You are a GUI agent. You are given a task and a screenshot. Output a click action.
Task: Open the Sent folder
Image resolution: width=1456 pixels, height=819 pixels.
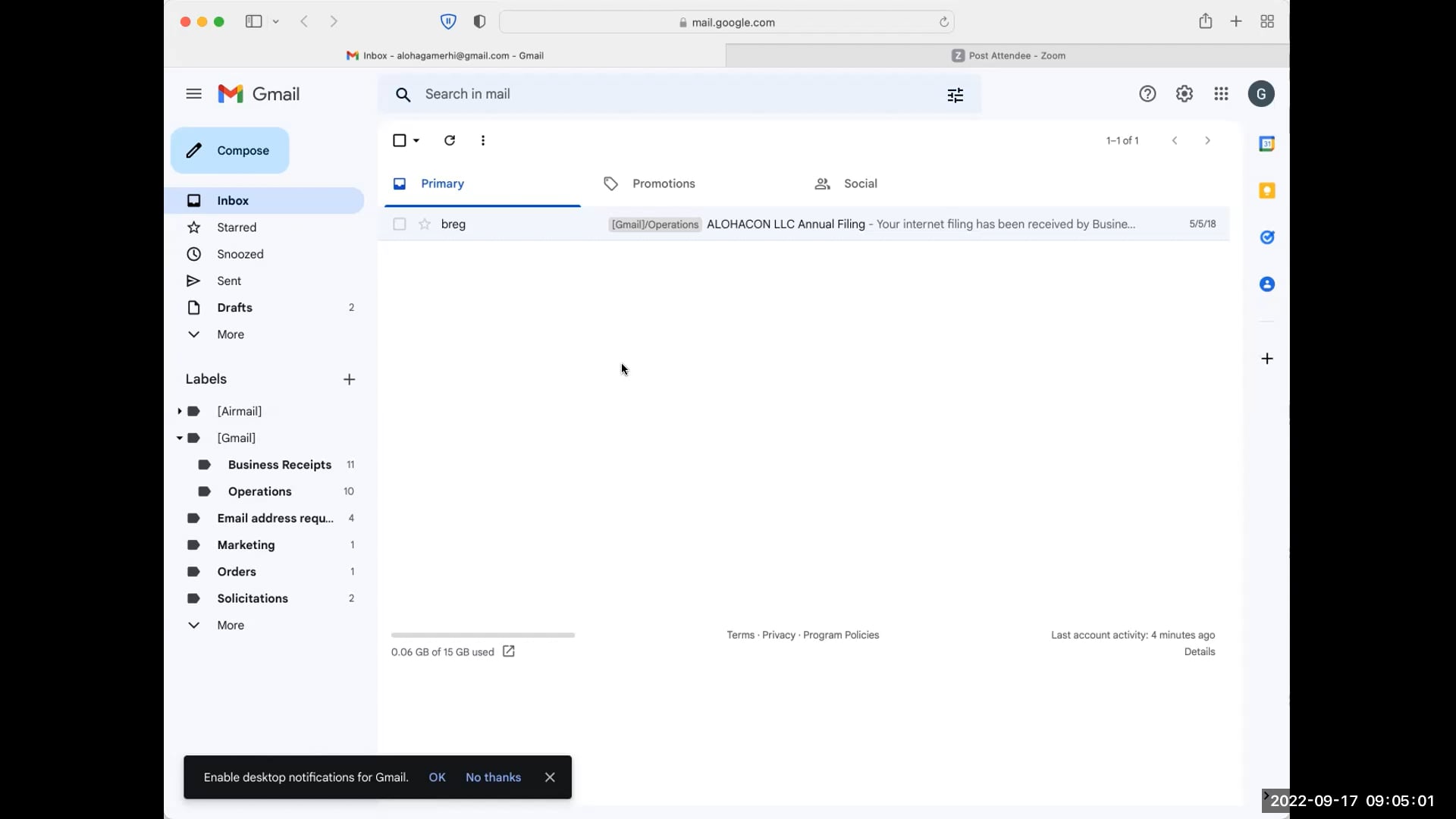click(264, 281)
